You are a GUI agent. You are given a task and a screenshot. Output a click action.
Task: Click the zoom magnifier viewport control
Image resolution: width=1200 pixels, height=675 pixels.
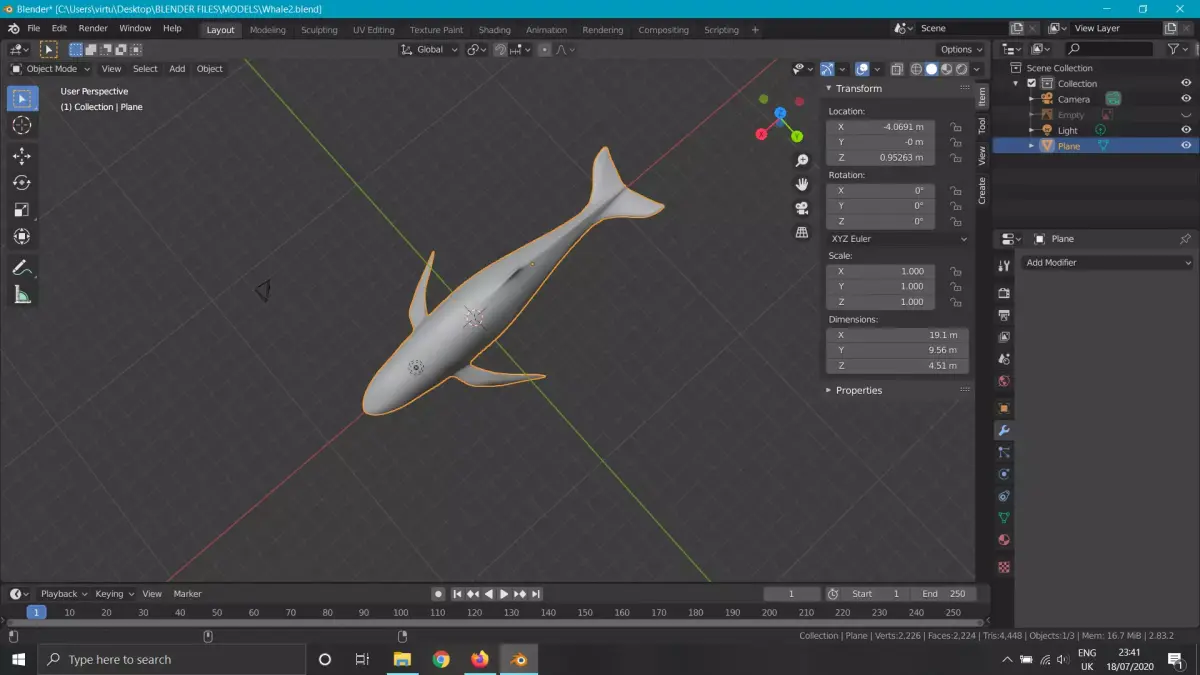pyautogui.click(x=801, y=160)
